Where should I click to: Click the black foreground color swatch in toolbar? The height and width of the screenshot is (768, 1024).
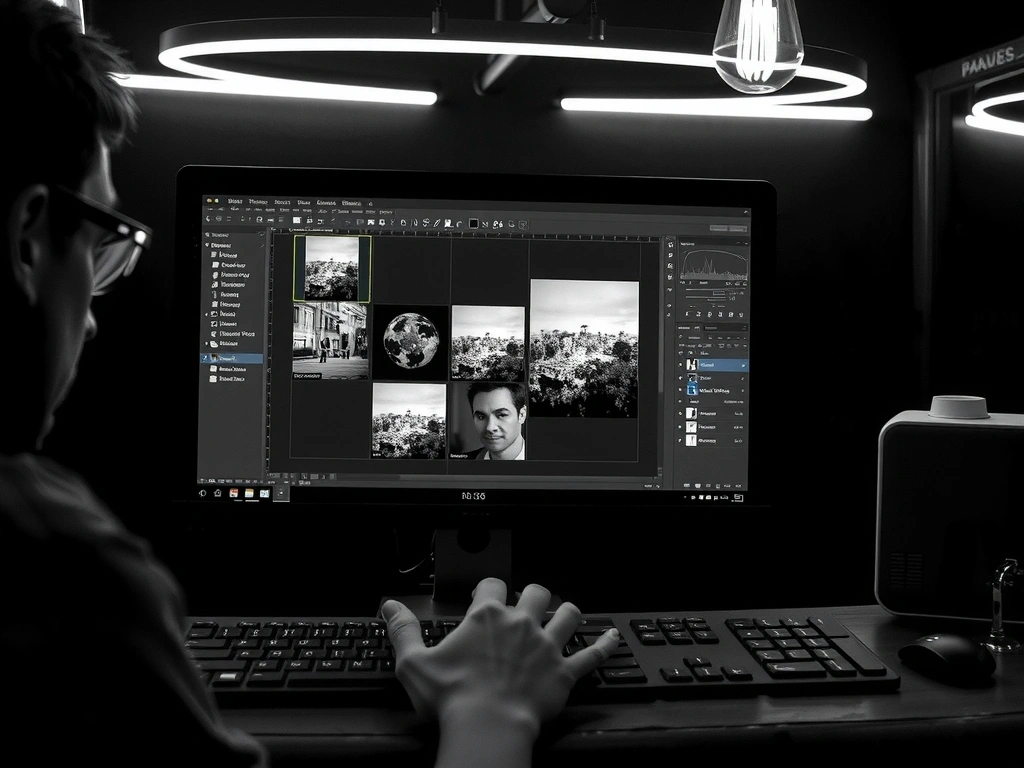[473, 223]
